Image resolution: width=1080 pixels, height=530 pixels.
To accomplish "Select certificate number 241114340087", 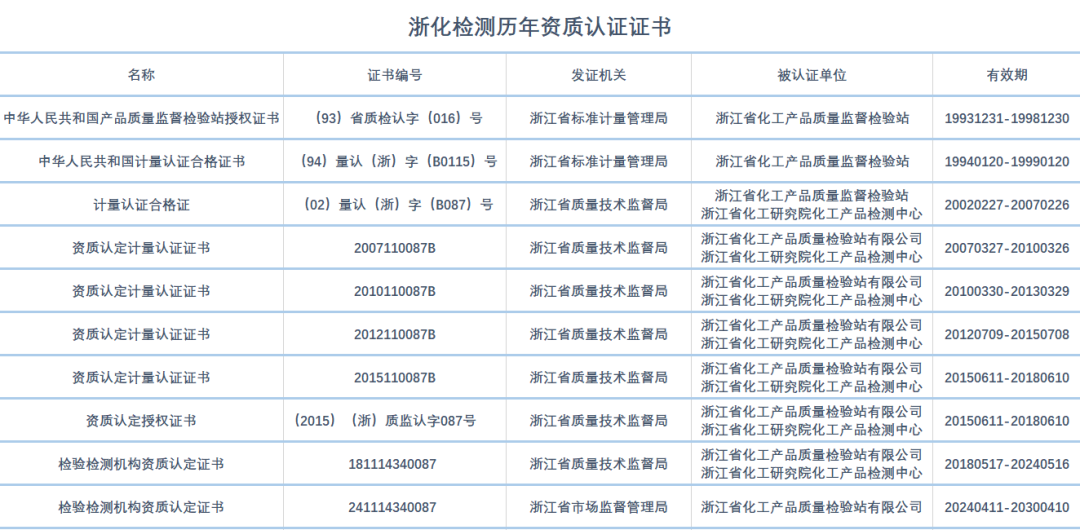I will tap(394, 507).
